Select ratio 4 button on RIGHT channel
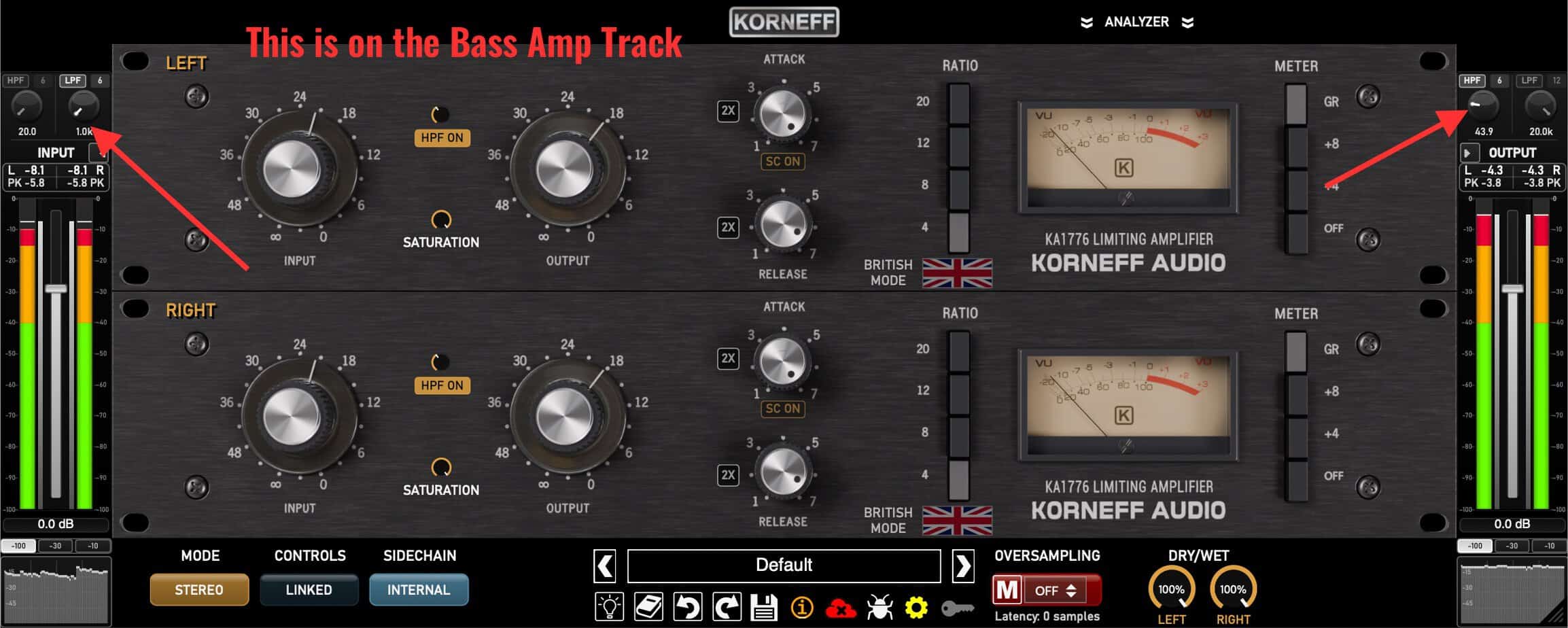The image size is (1568, 628). point(959,480)
